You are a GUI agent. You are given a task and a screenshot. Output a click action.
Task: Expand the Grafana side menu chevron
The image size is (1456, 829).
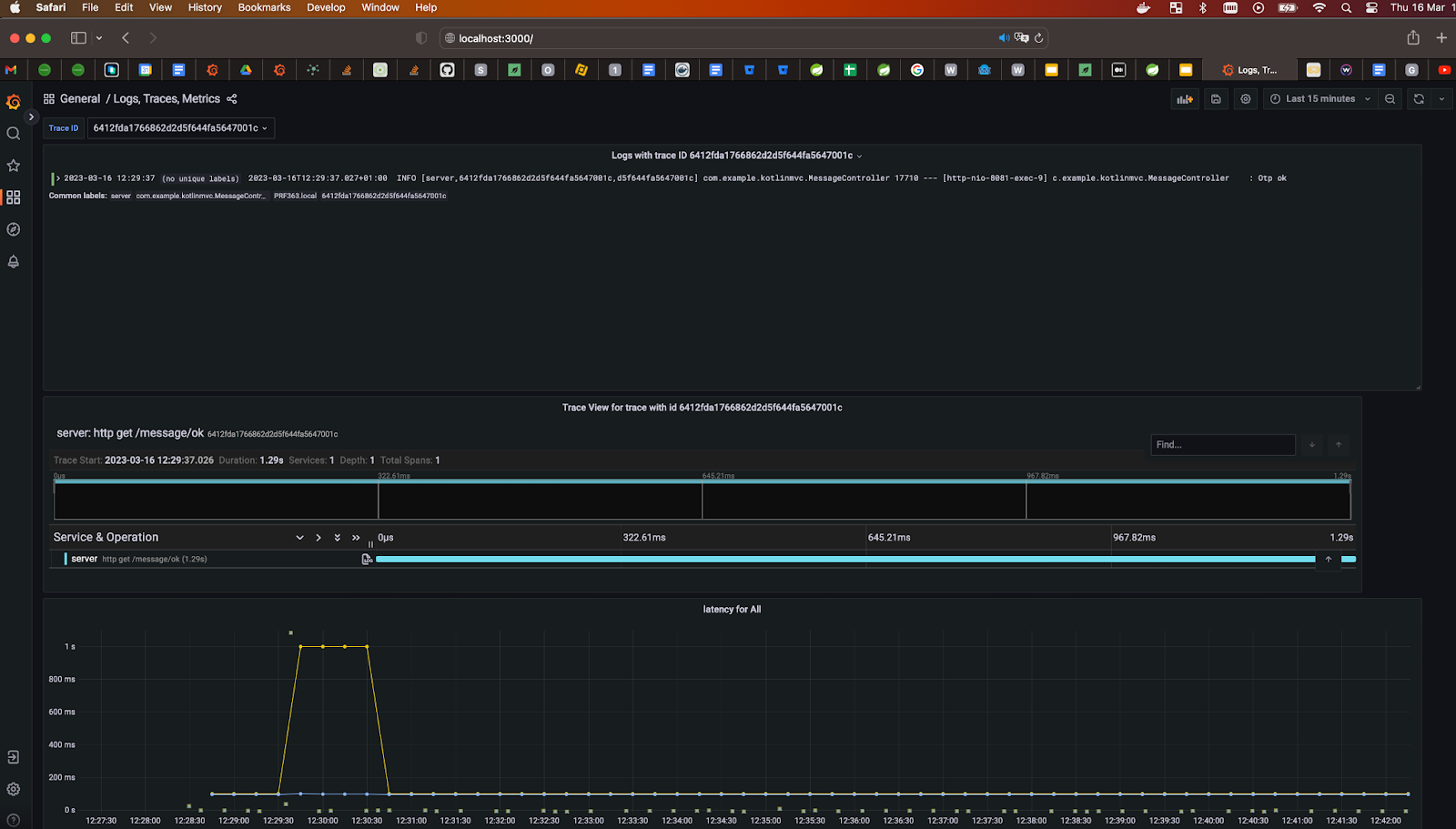tap(31, 116)
